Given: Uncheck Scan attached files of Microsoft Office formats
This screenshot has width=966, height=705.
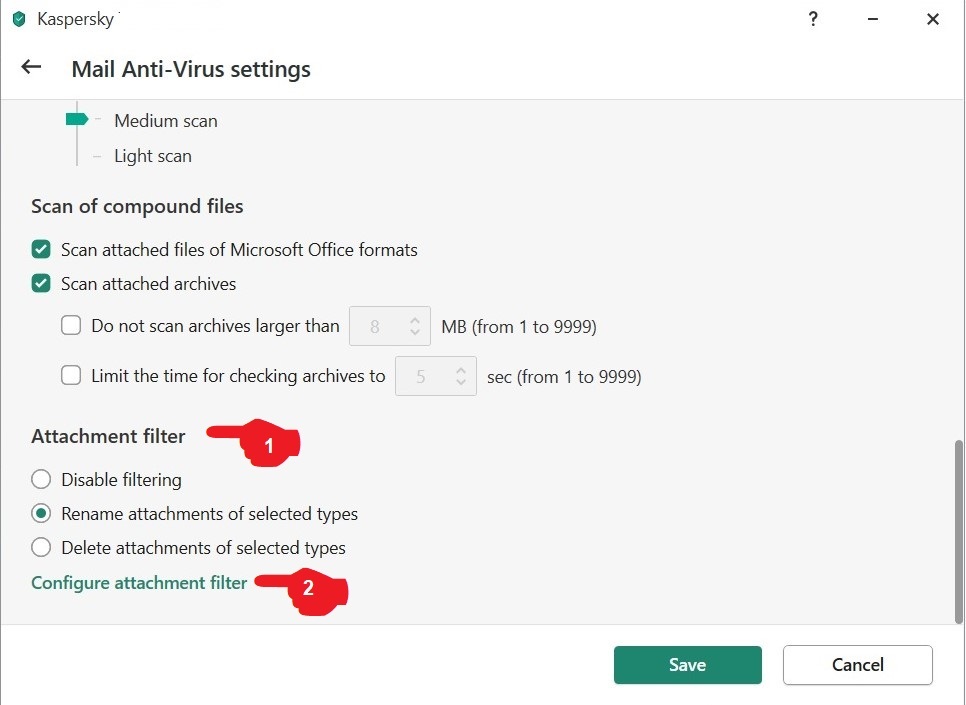Looking at the screenshot, I should (x=41, y=250).
